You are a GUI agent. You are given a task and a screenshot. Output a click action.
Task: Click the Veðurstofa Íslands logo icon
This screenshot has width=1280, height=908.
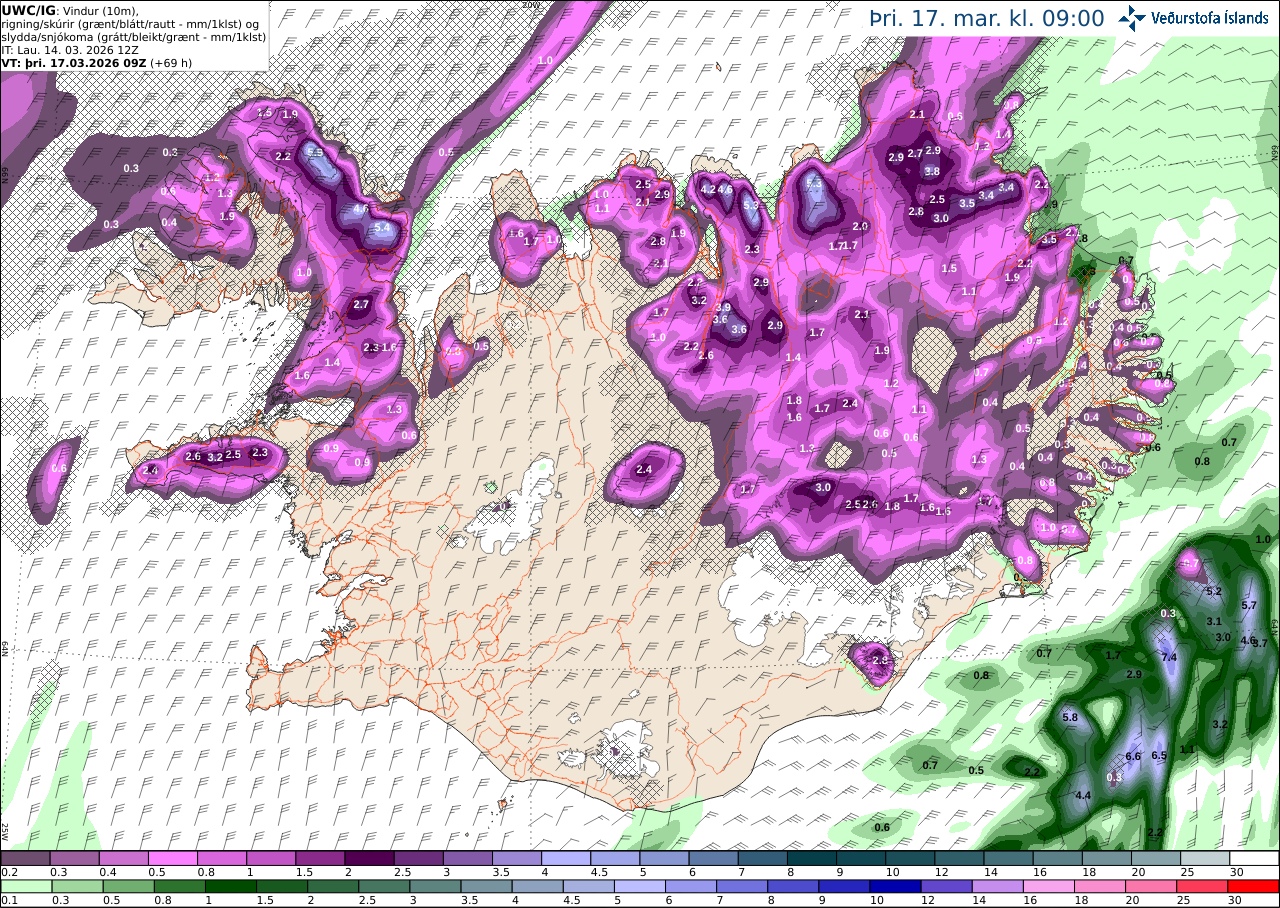click(x=1133, y=17)
